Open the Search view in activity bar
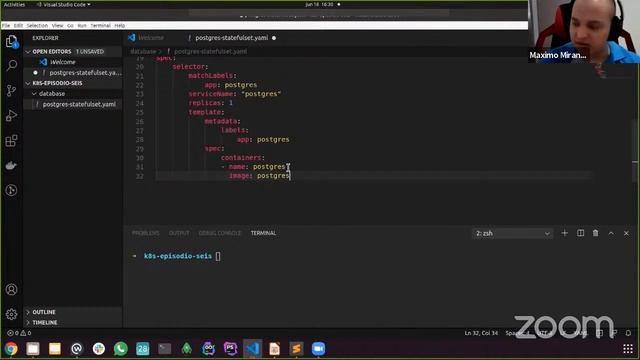 tap(11, 65)
